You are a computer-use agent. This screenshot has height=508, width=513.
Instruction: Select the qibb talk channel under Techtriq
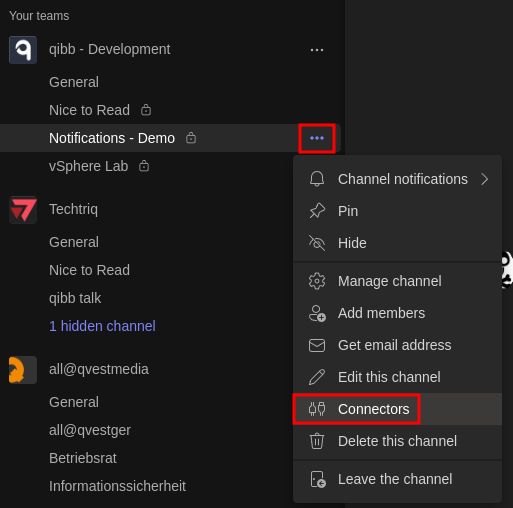75,298
